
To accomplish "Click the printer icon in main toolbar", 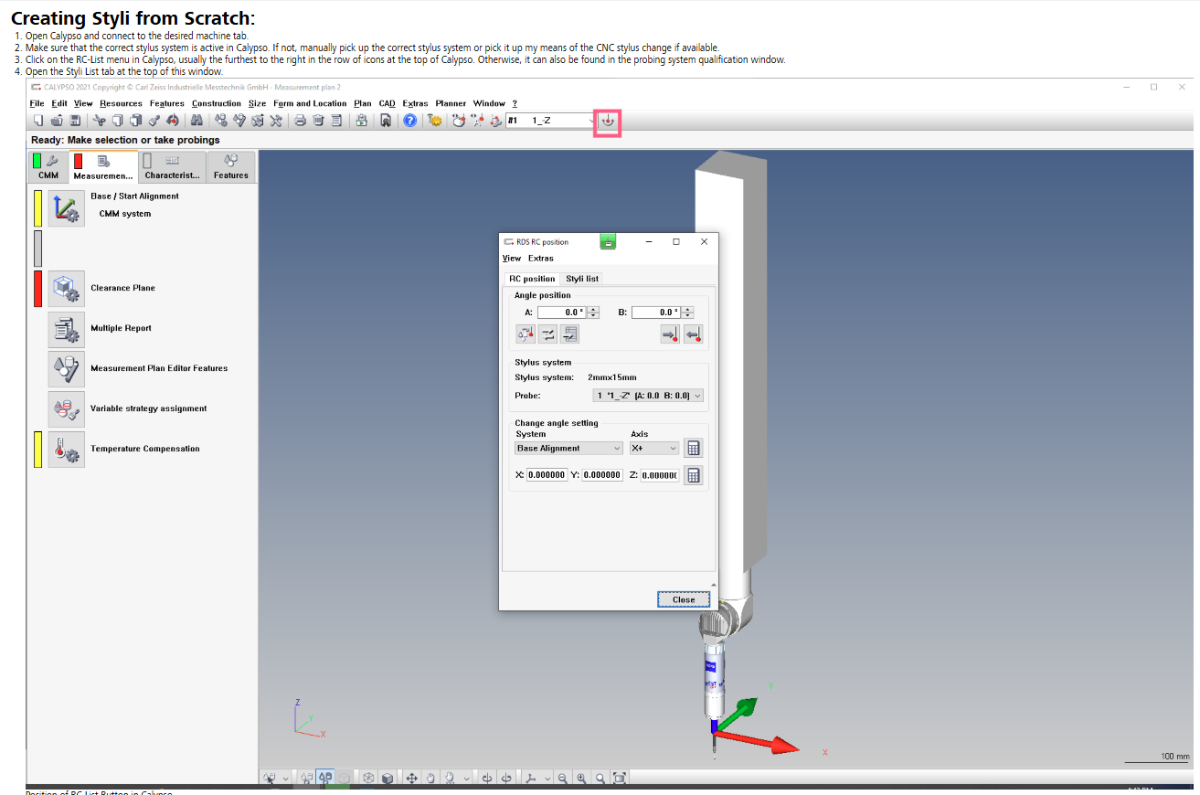I will pos(299,121).
